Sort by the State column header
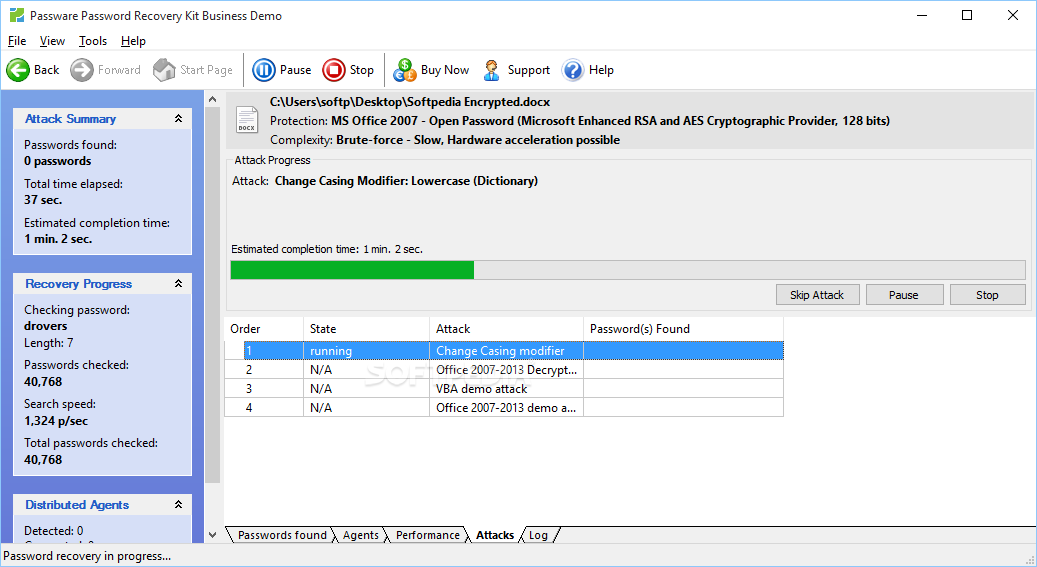Image resolution: width=1037 pixels, height=567 pixels. click(x=366, y=329)
